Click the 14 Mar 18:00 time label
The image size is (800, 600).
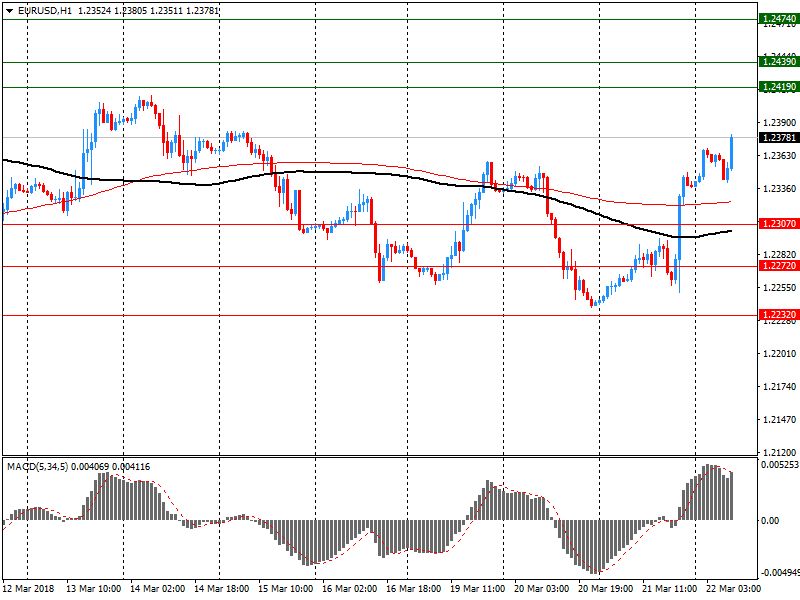point(221,589)
